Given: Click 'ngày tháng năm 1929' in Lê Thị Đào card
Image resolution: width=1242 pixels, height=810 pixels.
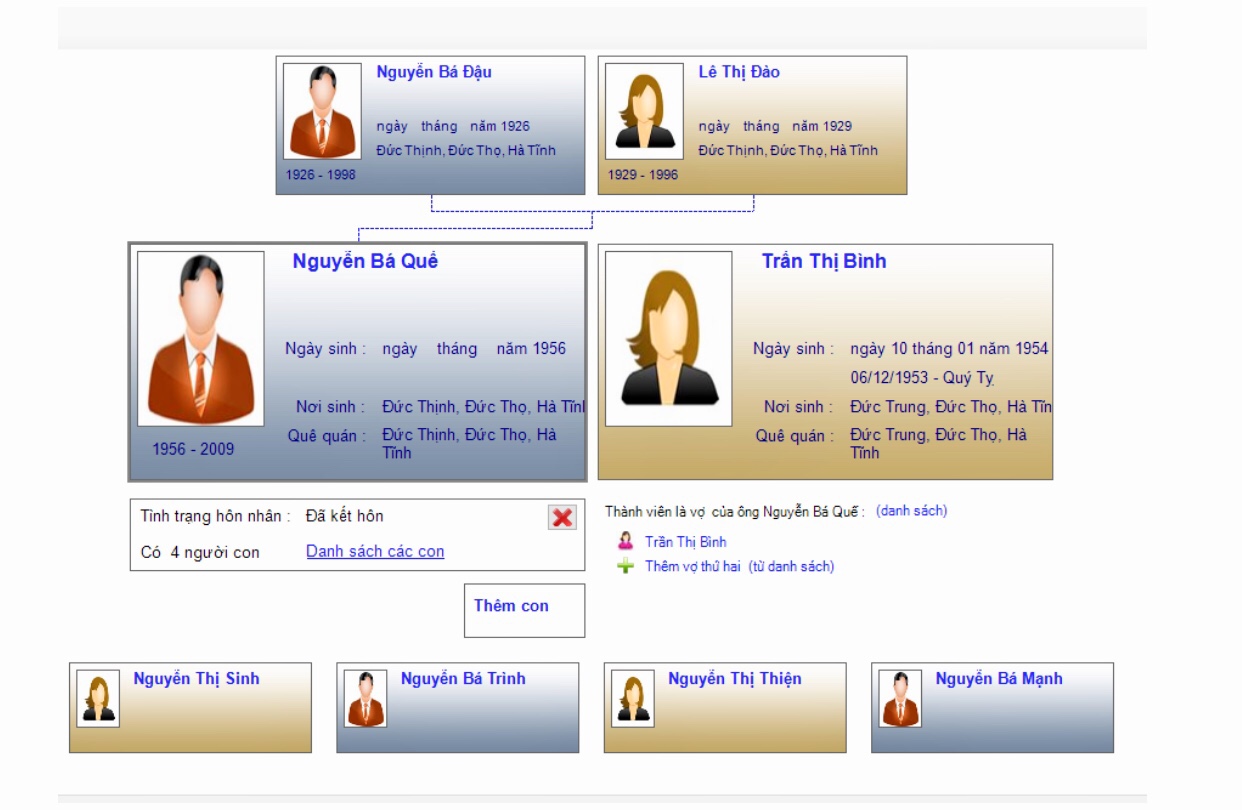Looking at the screenshot, I should [x=775, y=126].
